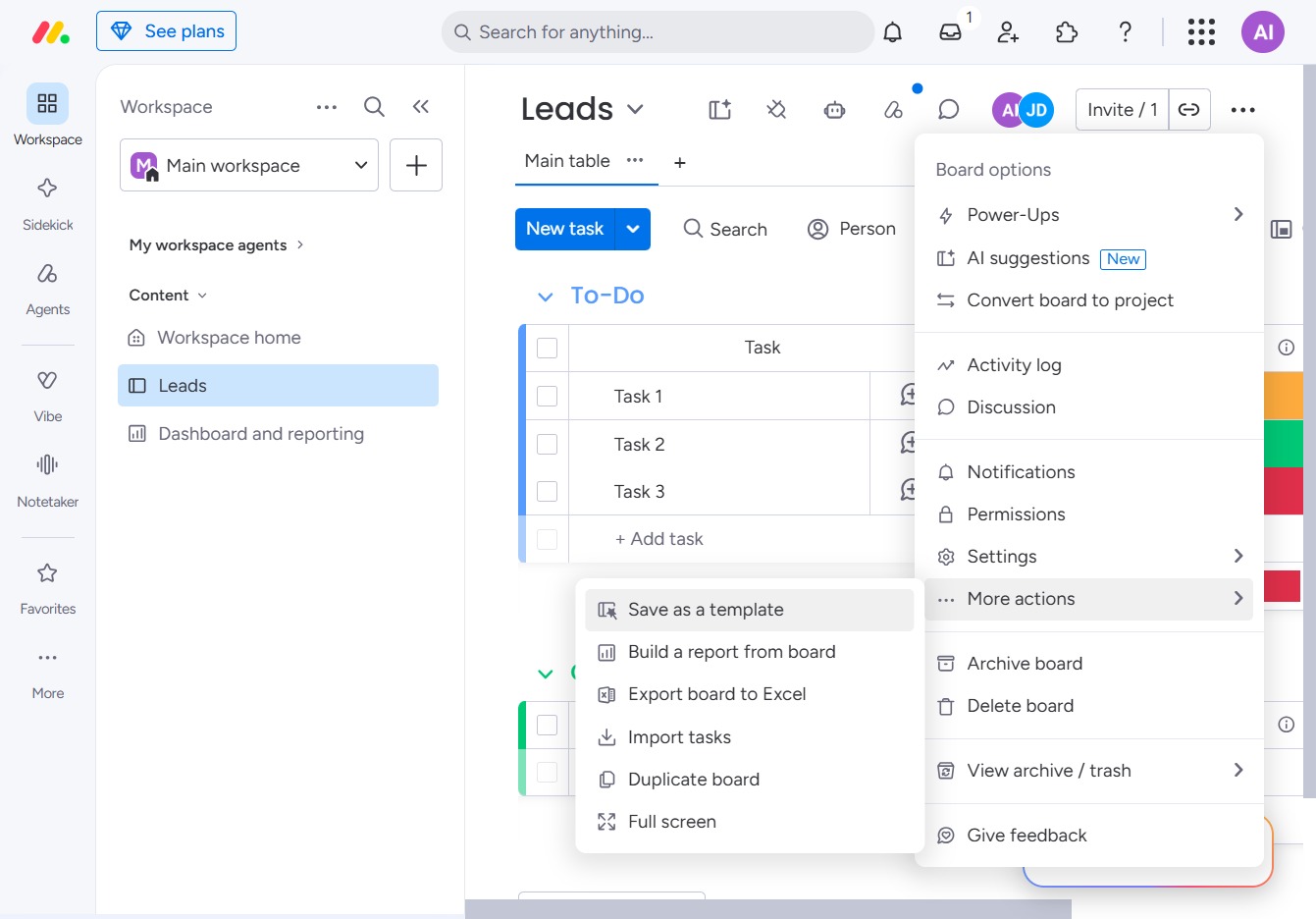Open the automations robot icon

834,110
